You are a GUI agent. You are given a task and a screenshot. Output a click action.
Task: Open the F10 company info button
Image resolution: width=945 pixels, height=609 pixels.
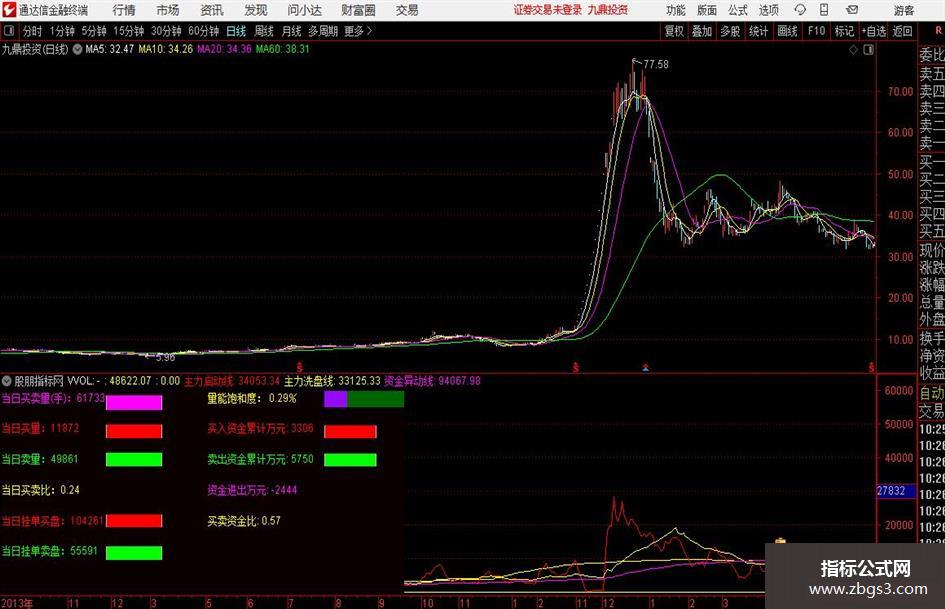(816, 31)
